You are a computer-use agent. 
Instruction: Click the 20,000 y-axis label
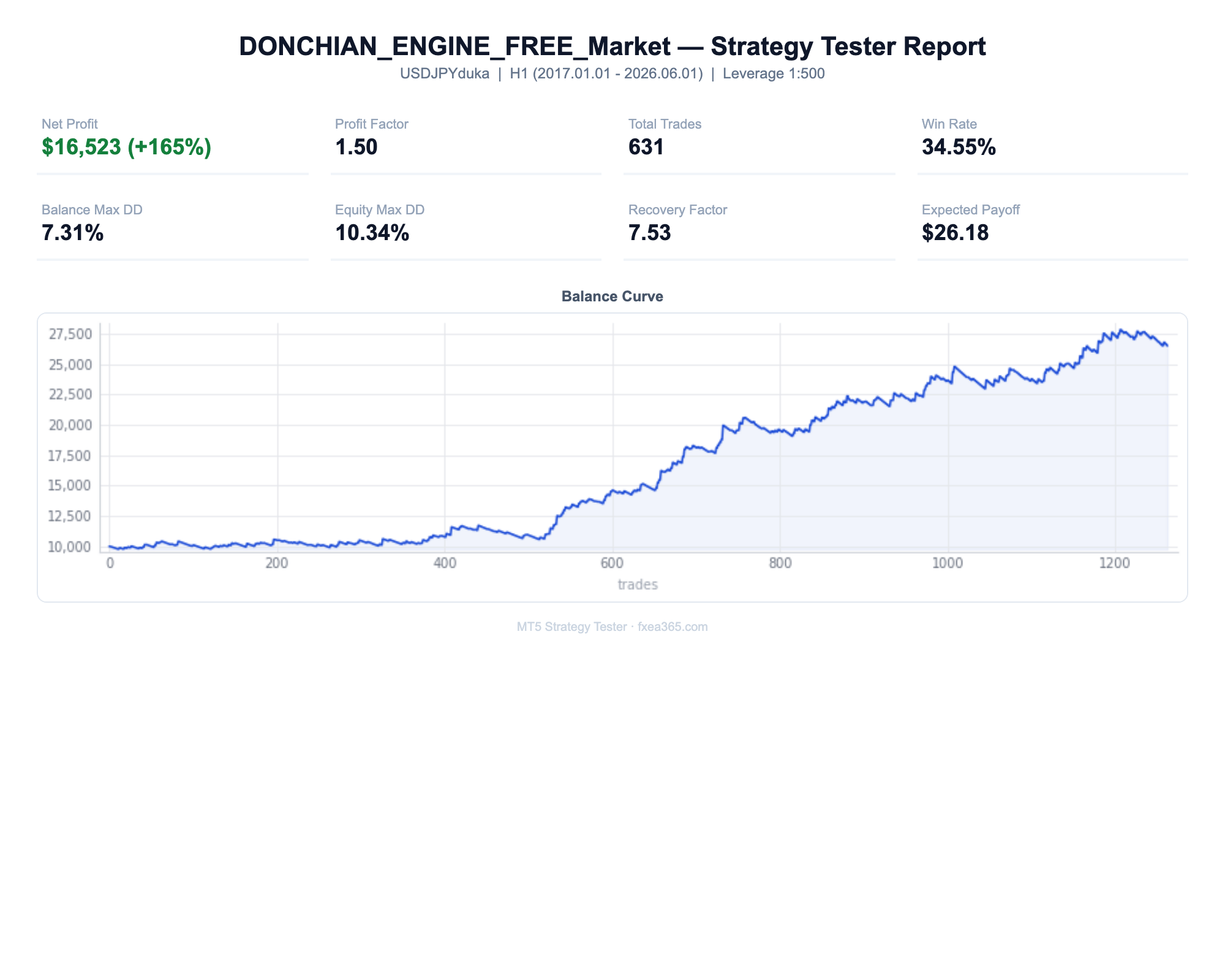[70, 426]
